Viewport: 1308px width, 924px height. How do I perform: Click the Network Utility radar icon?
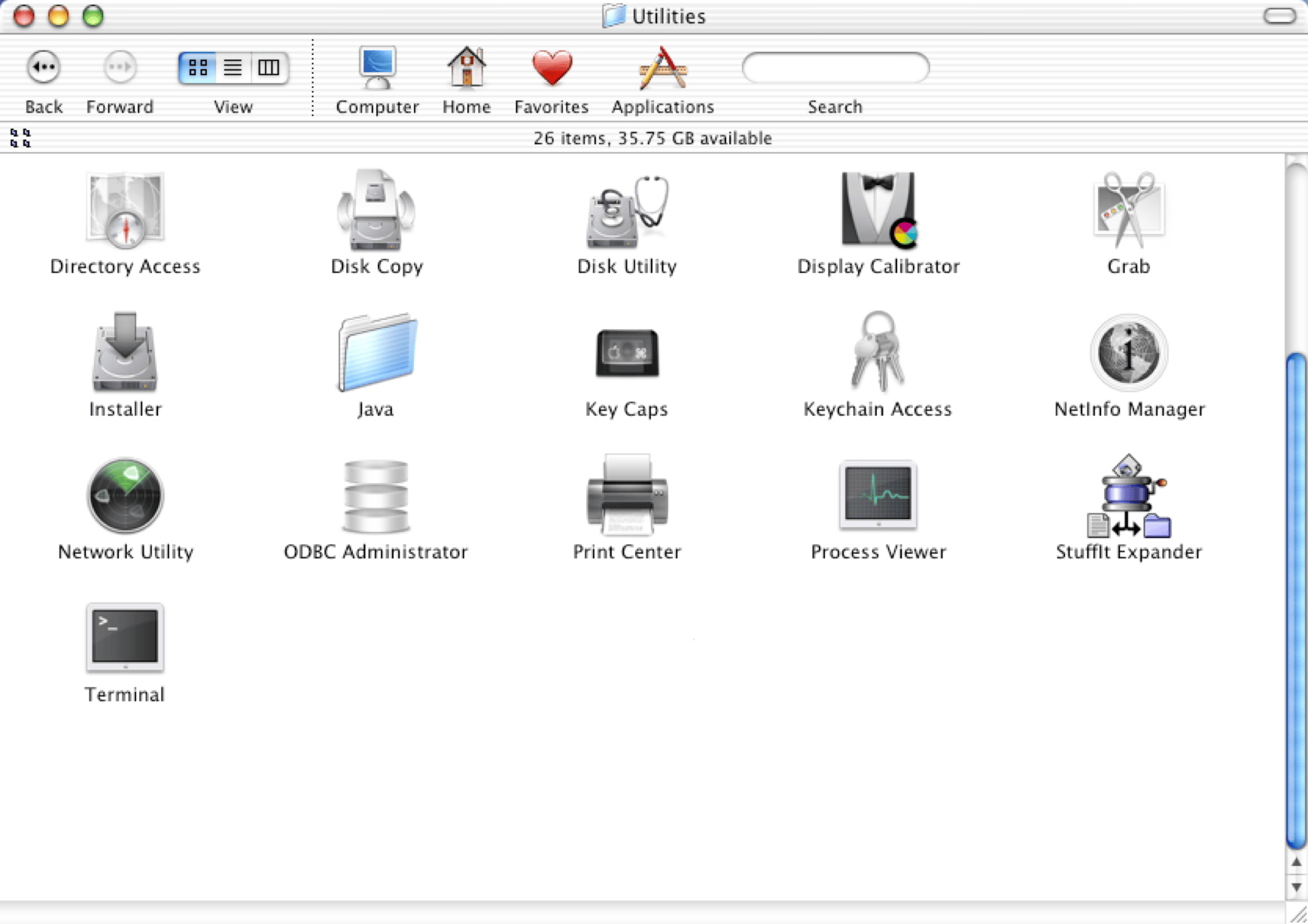(x=125, y=495)
